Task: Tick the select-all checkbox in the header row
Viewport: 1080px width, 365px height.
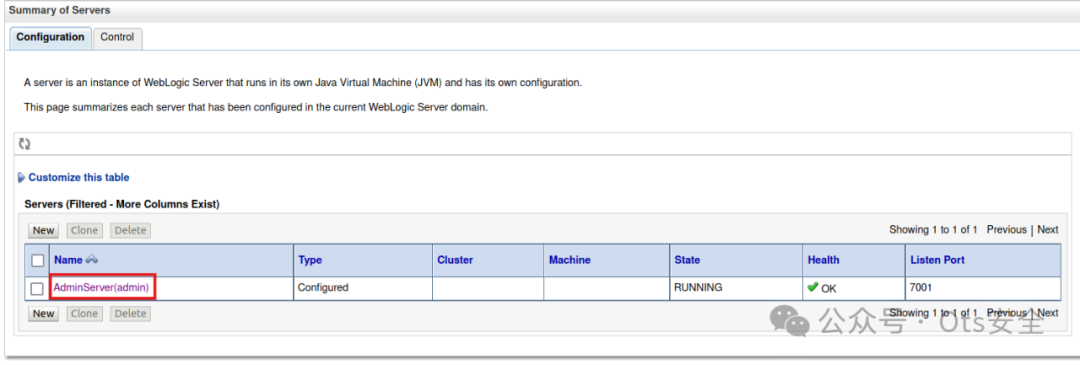Action: point(38,261)
